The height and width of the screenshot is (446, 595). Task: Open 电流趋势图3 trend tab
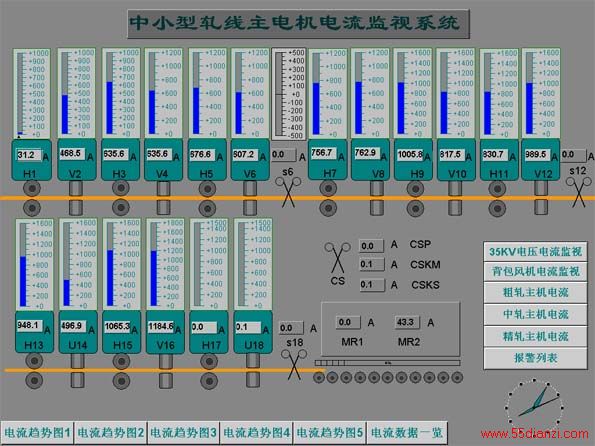point(183,432)
